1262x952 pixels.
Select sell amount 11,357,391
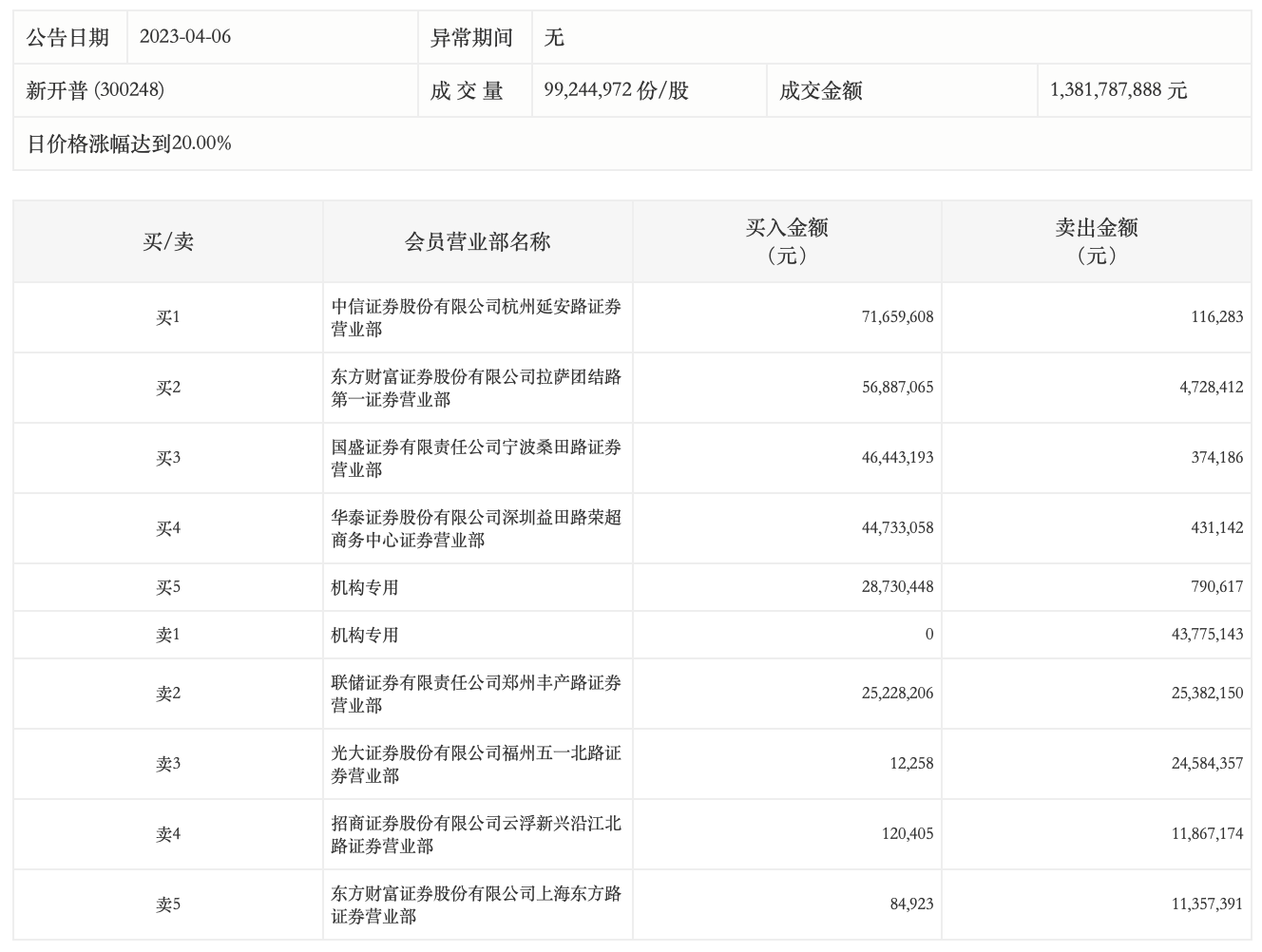[1207, 904]
